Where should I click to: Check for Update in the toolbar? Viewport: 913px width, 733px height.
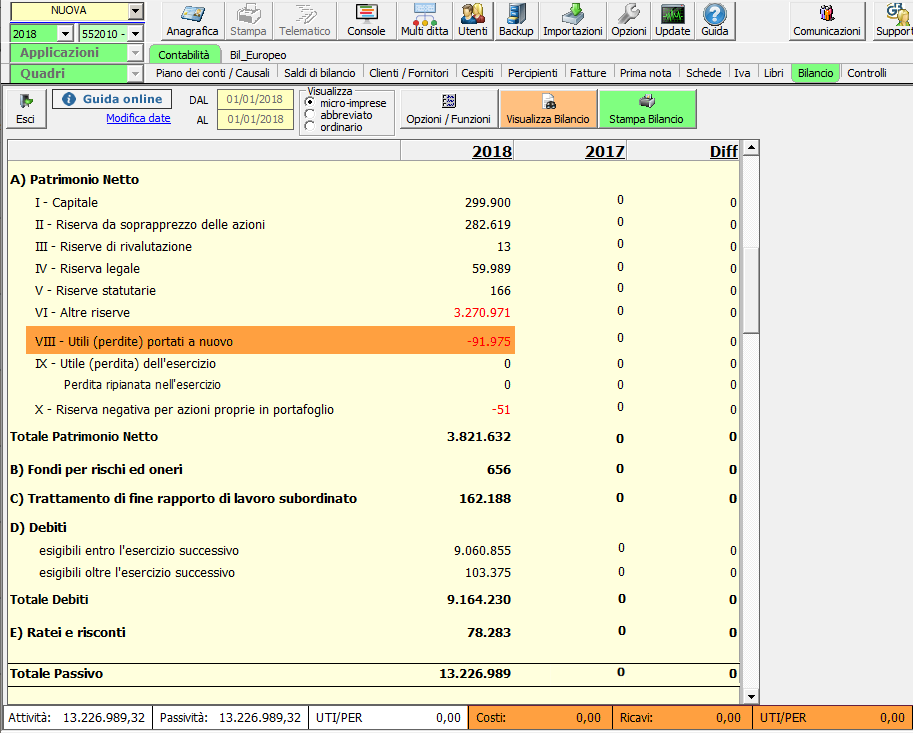pos(673,21)
